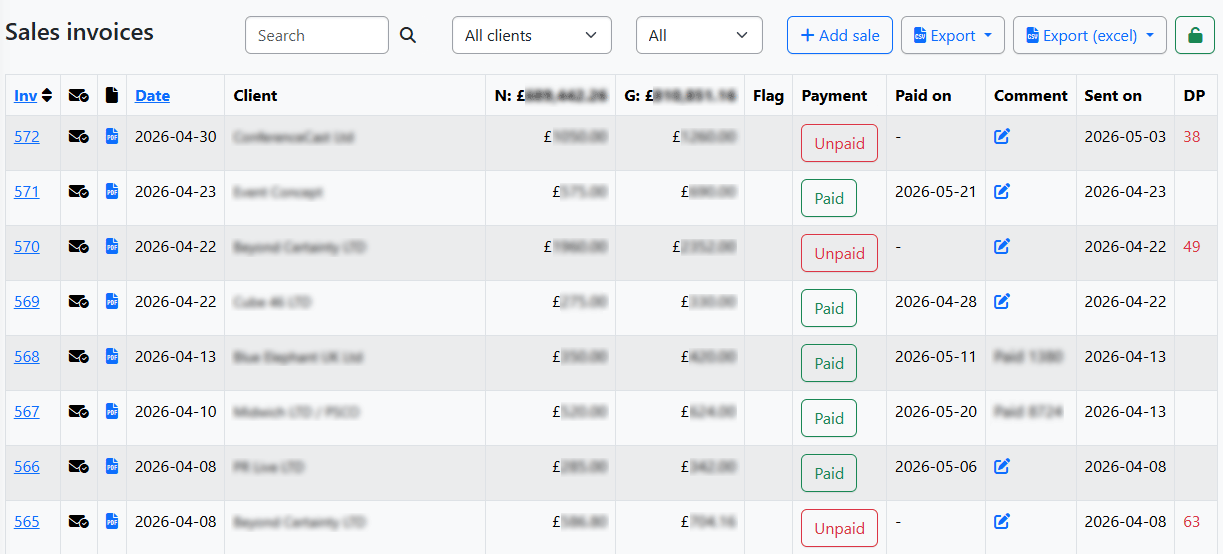1223x554 pixels.
Task: Open PDF for invoice 568
Action: [x=112, y=356]
